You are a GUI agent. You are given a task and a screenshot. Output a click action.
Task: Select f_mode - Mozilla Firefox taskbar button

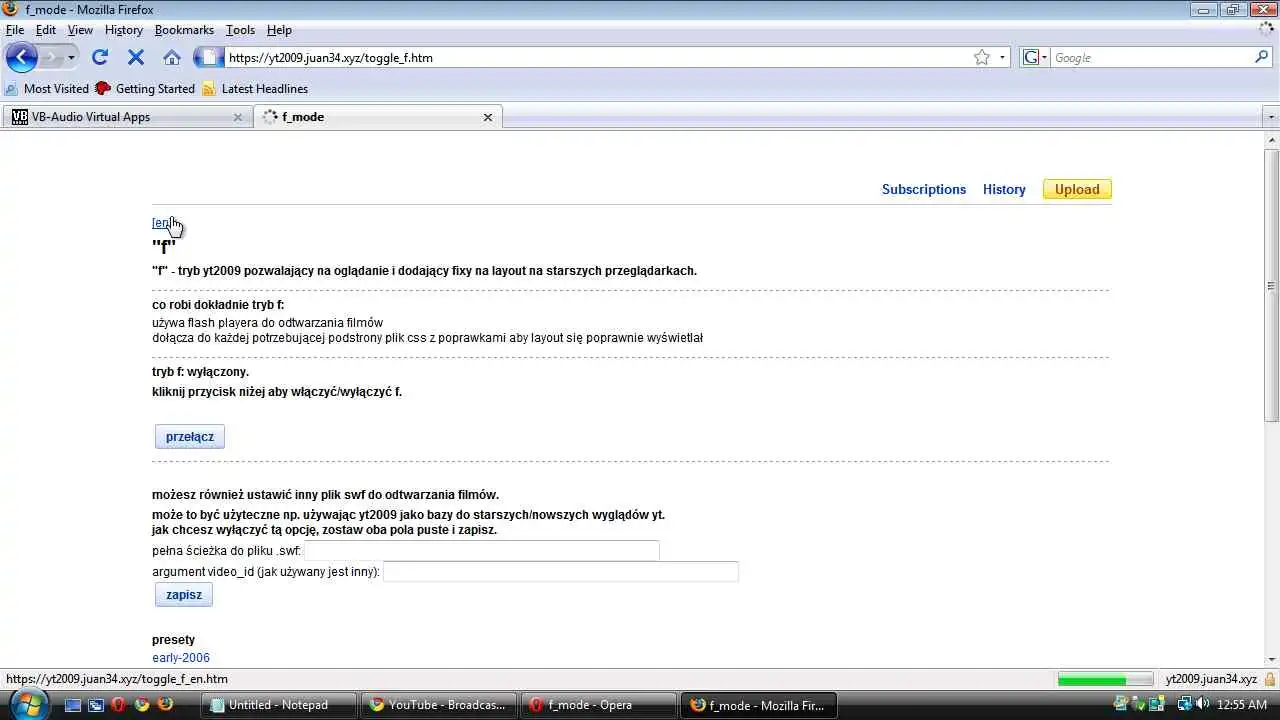pyautogui.click(x=759, y=705)
